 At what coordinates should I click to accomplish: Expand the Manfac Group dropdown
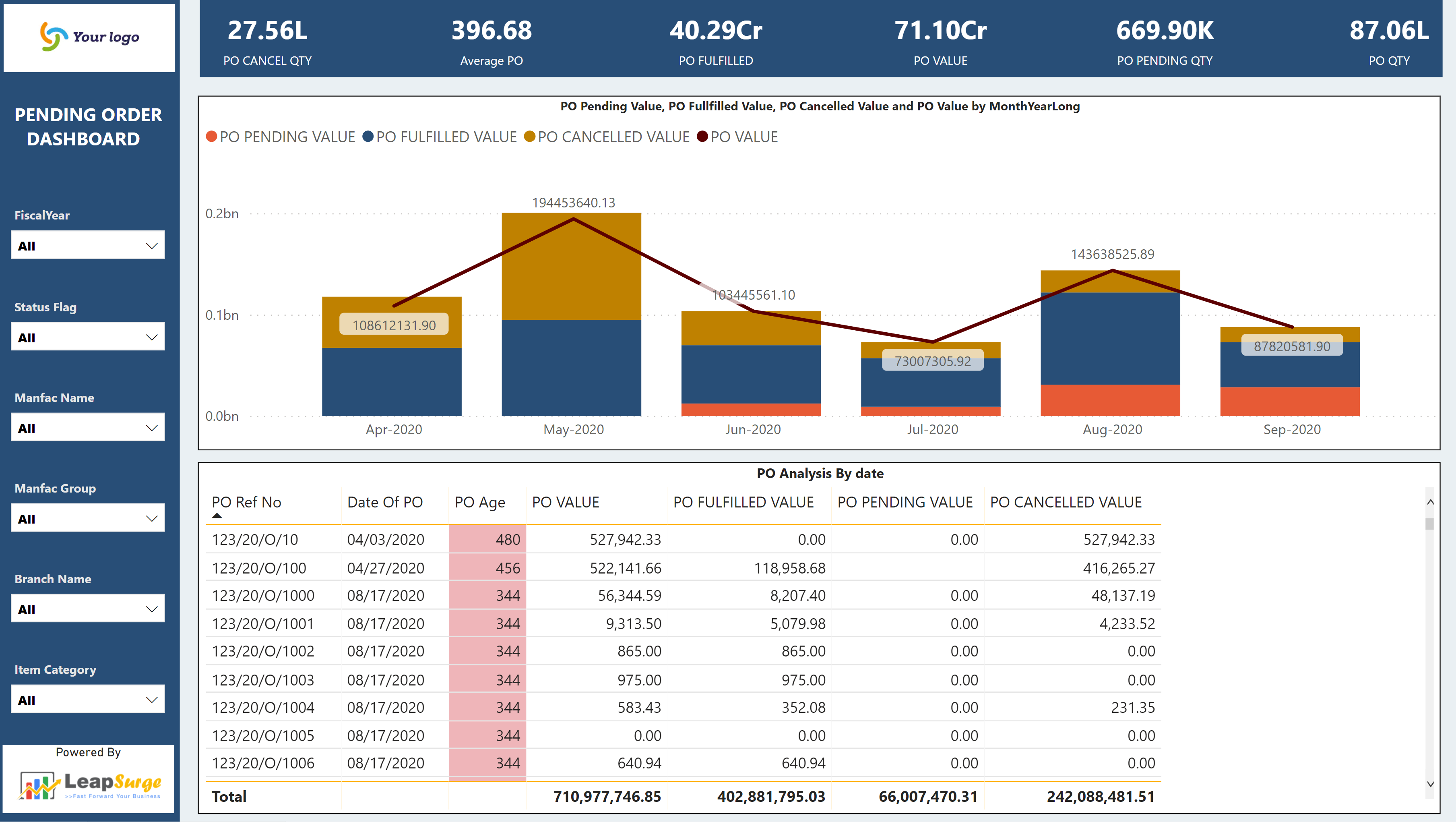(151, 518)
